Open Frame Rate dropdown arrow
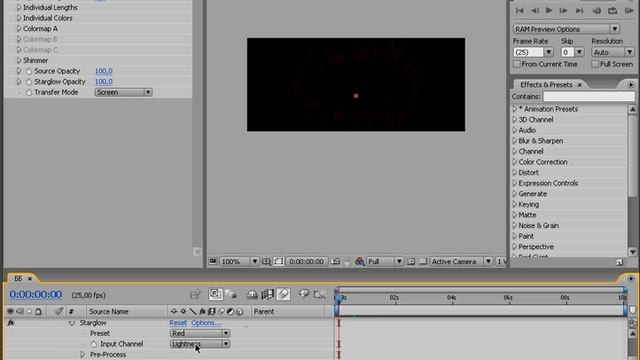 [x=549, y=52]
